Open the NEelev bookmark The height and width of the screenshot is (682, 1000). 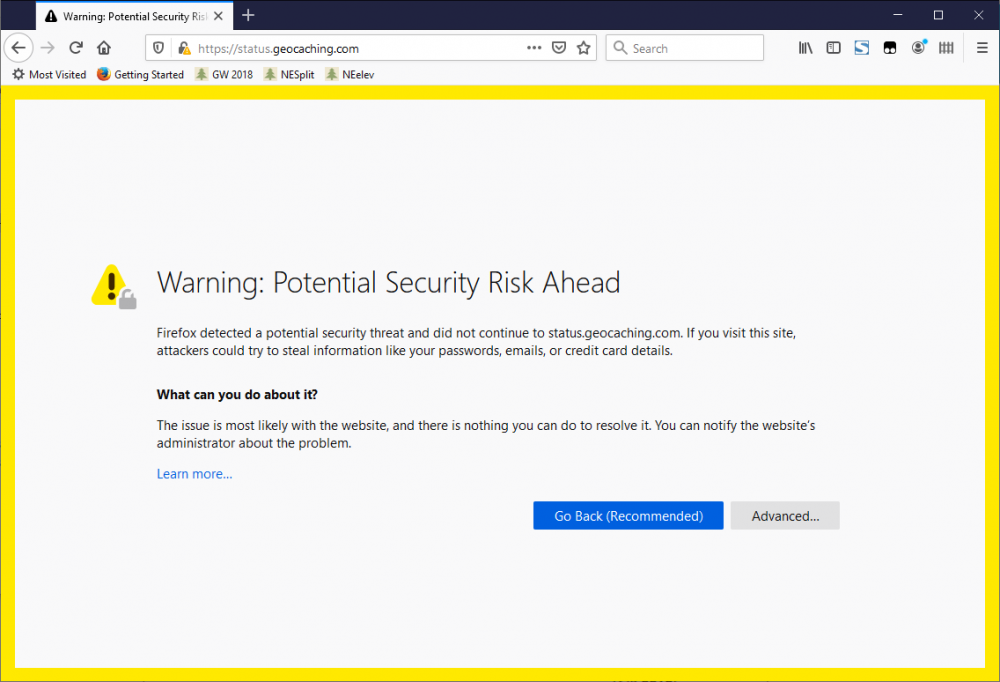click(x=350, y=75)
